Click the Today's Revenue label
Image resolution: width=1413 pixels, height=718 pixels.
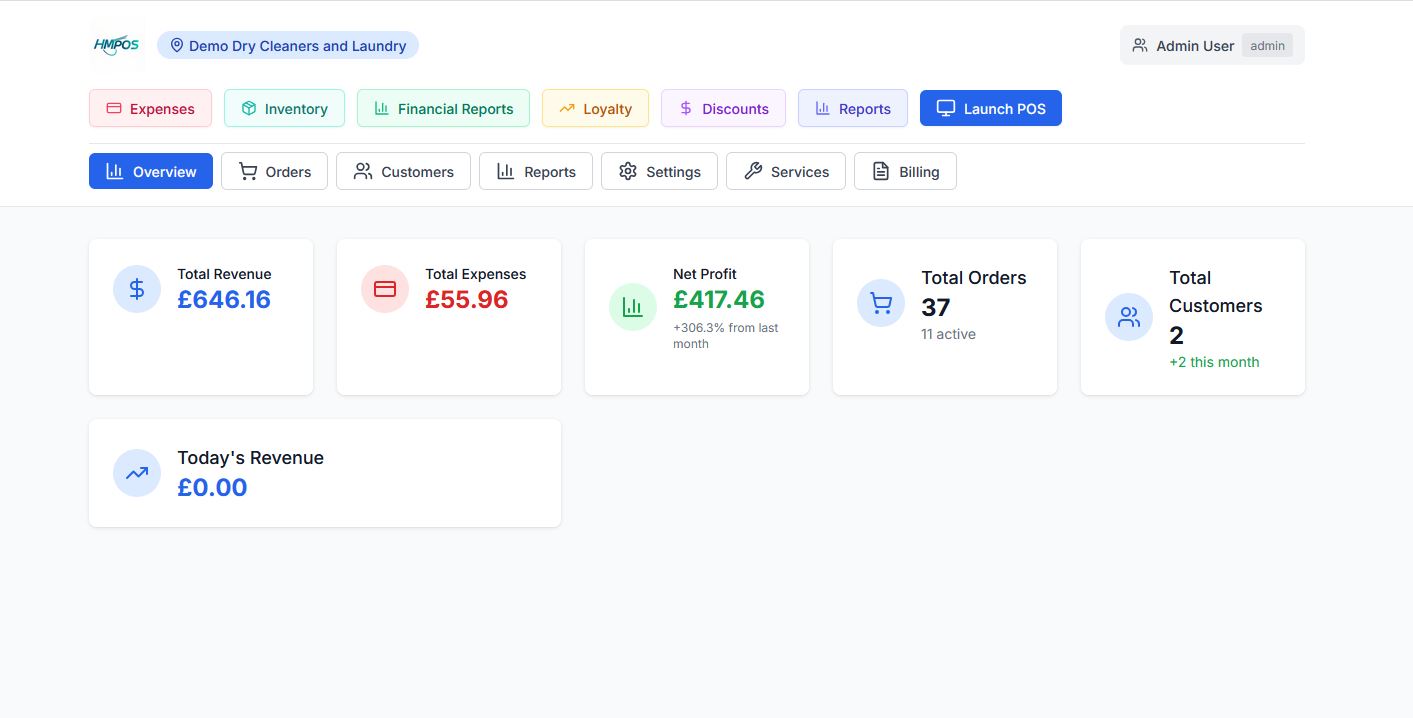pyautogui.click(x=251, y=458)
